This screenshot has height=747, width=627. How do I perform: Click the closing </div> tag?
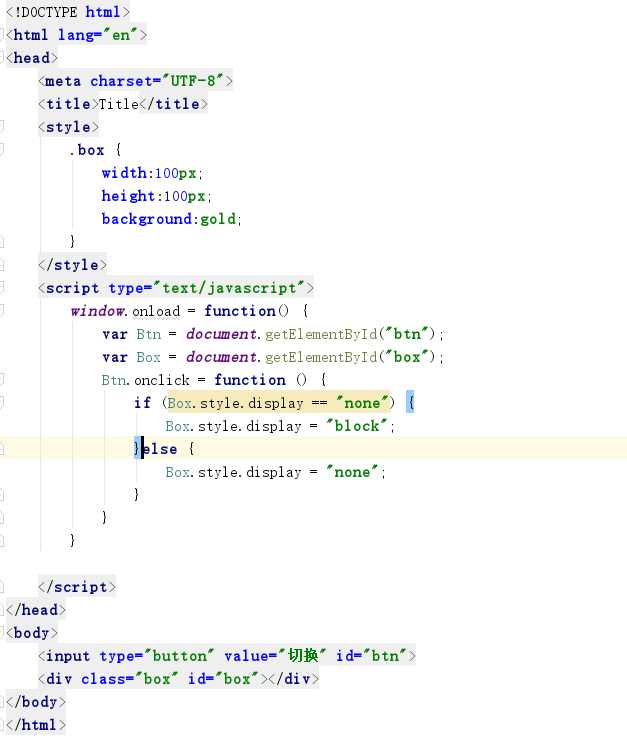tap(293, 678)
